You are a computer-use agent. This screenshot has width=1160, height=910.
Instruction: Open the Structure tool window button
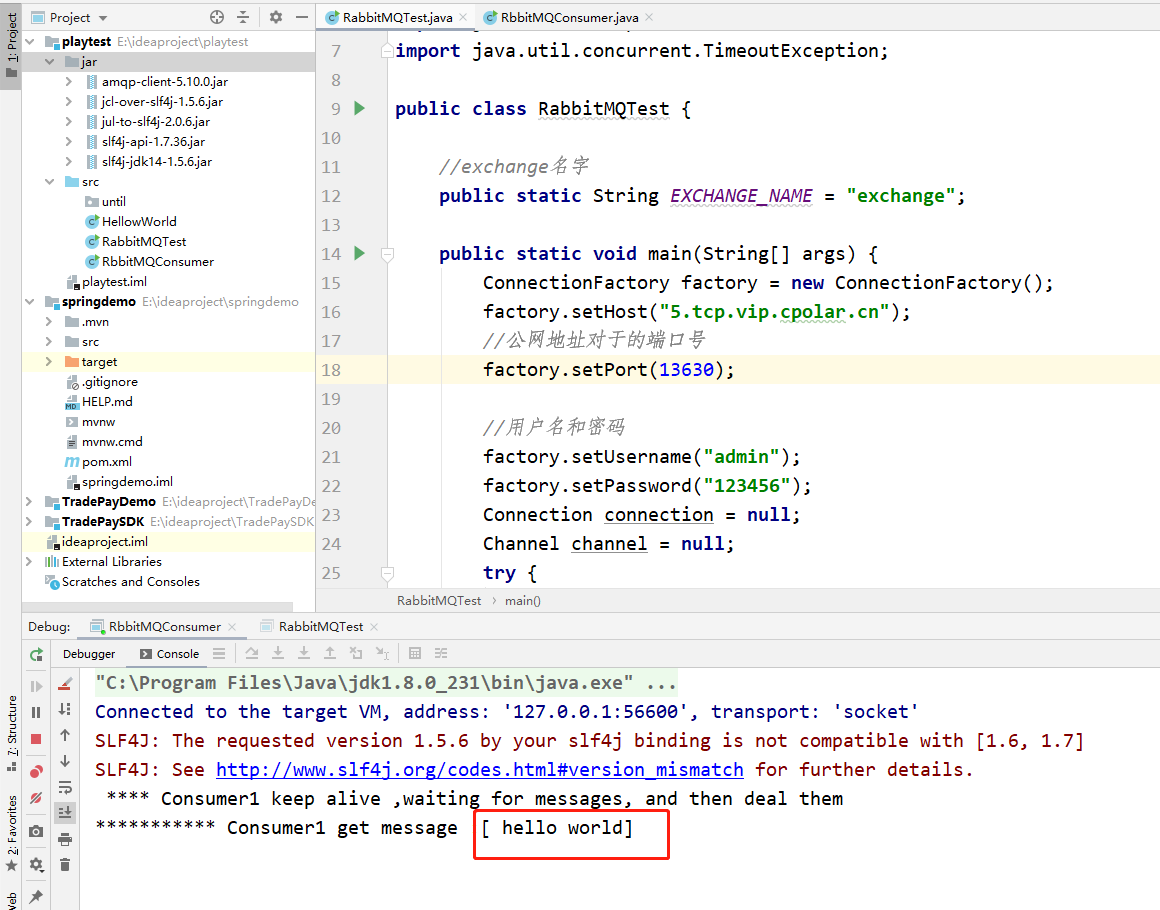tap(12, 732)
